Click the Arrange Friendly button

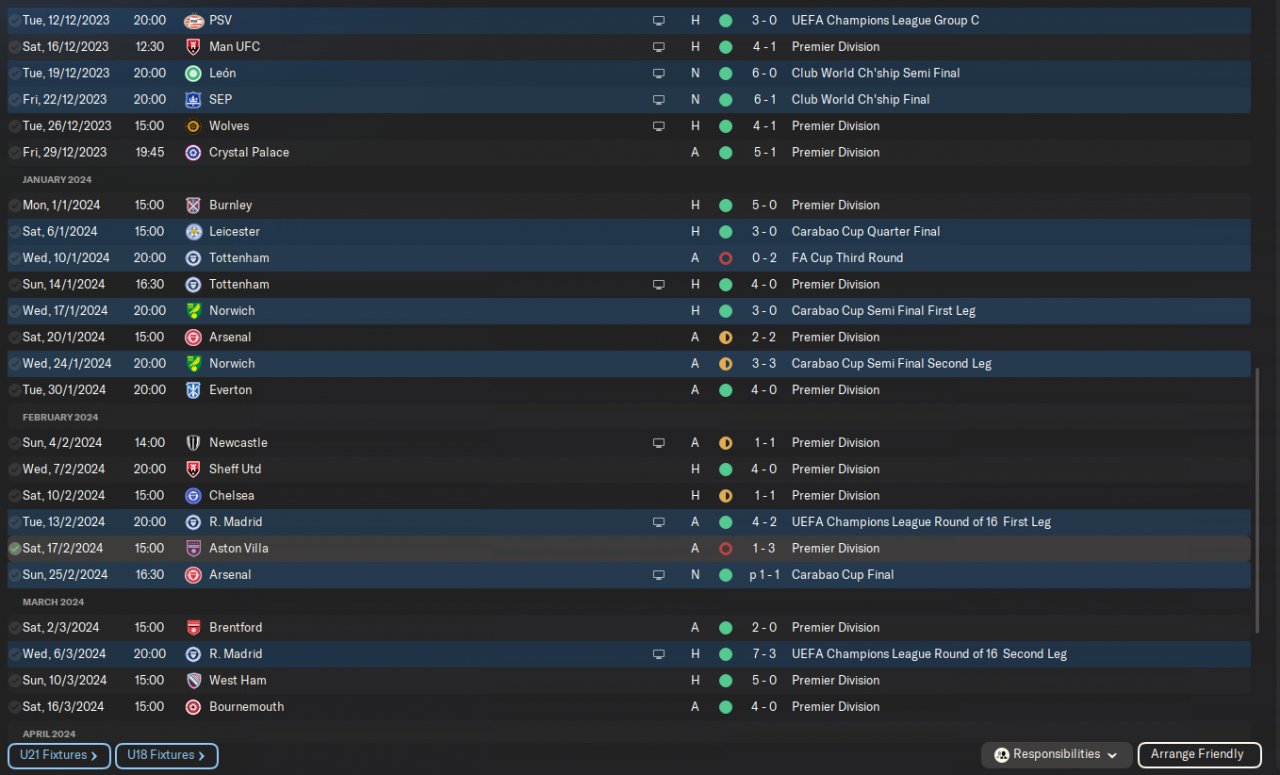click(1197, 755)
